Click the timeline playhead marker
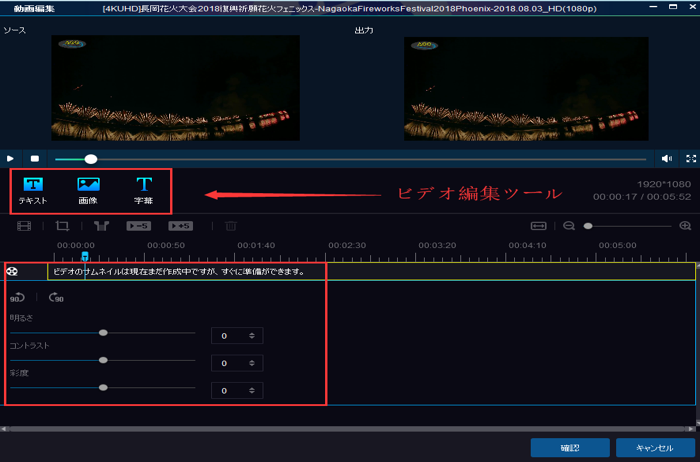The height and width of the screenshot is (462, 700). point(85,256)
